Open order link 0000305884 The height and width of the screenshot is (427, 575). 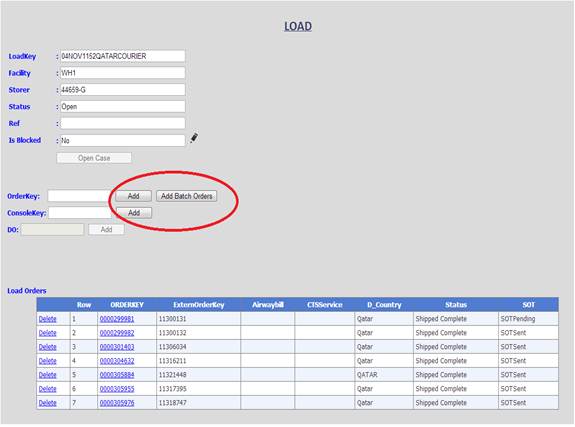coord(117,375)
